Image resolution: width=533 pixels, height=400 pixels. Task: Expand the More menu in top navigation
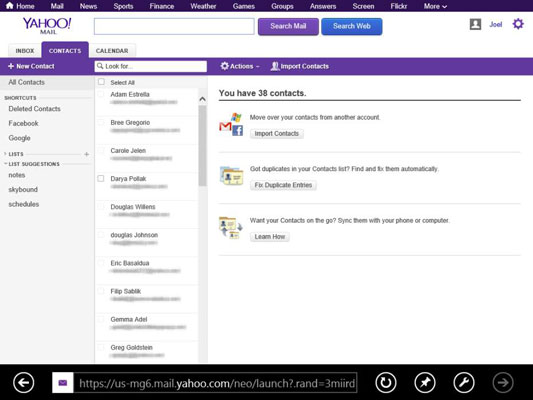435,6
